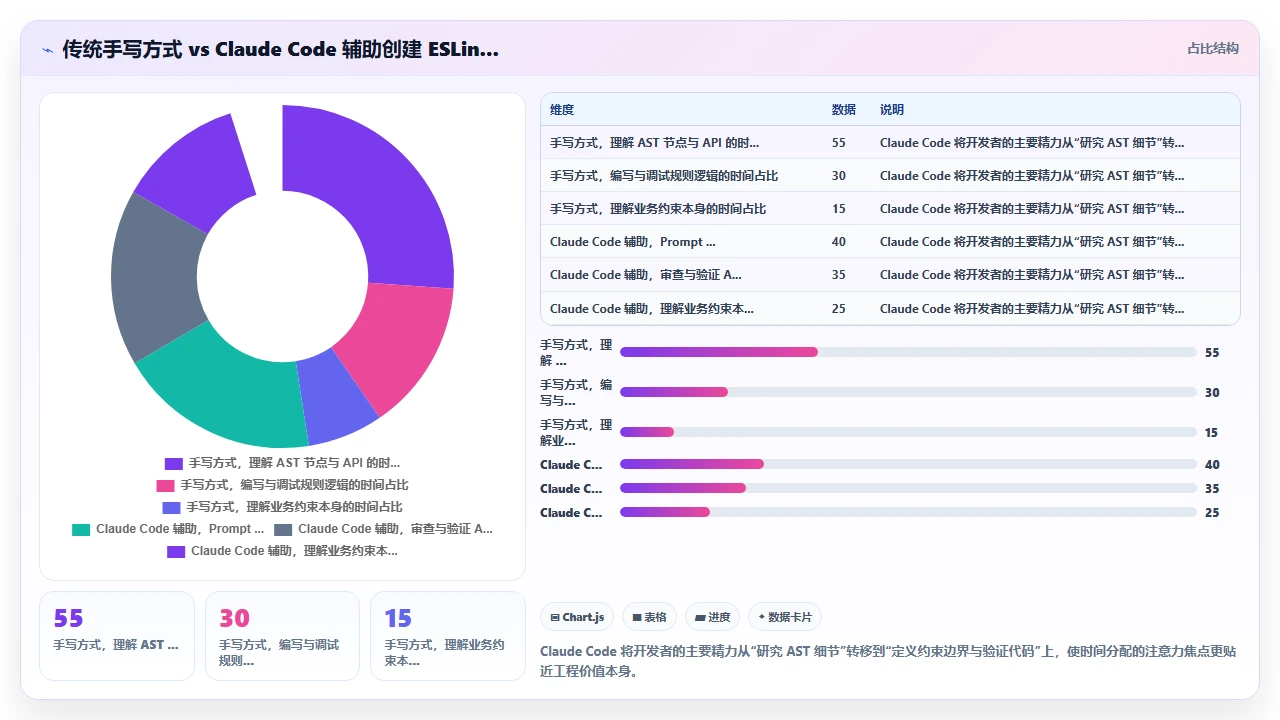Click the progress bar with value 15

pos(908,432)
